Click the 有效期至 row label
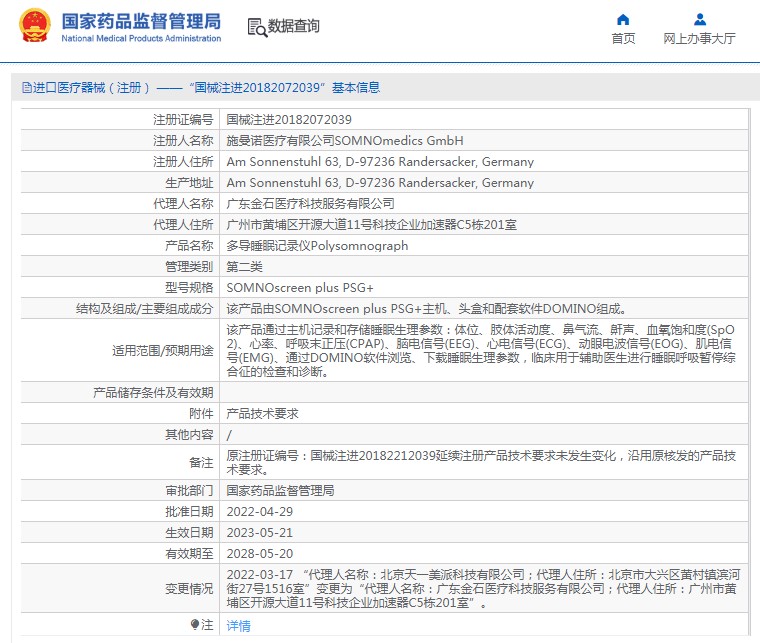 tap(189, 553)
